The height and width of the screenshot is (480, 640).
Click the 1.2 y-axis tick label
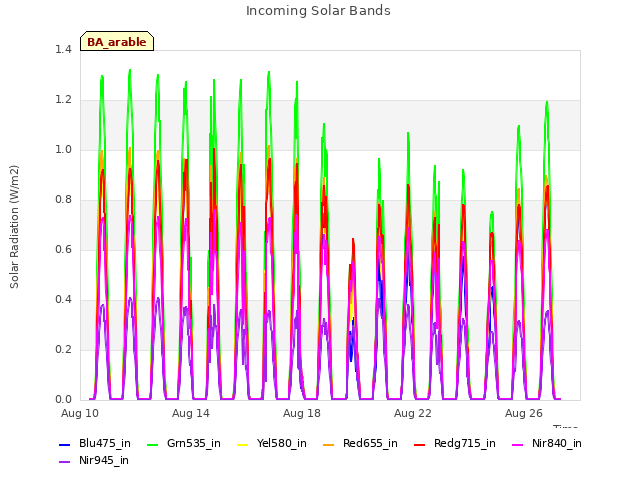63,100
